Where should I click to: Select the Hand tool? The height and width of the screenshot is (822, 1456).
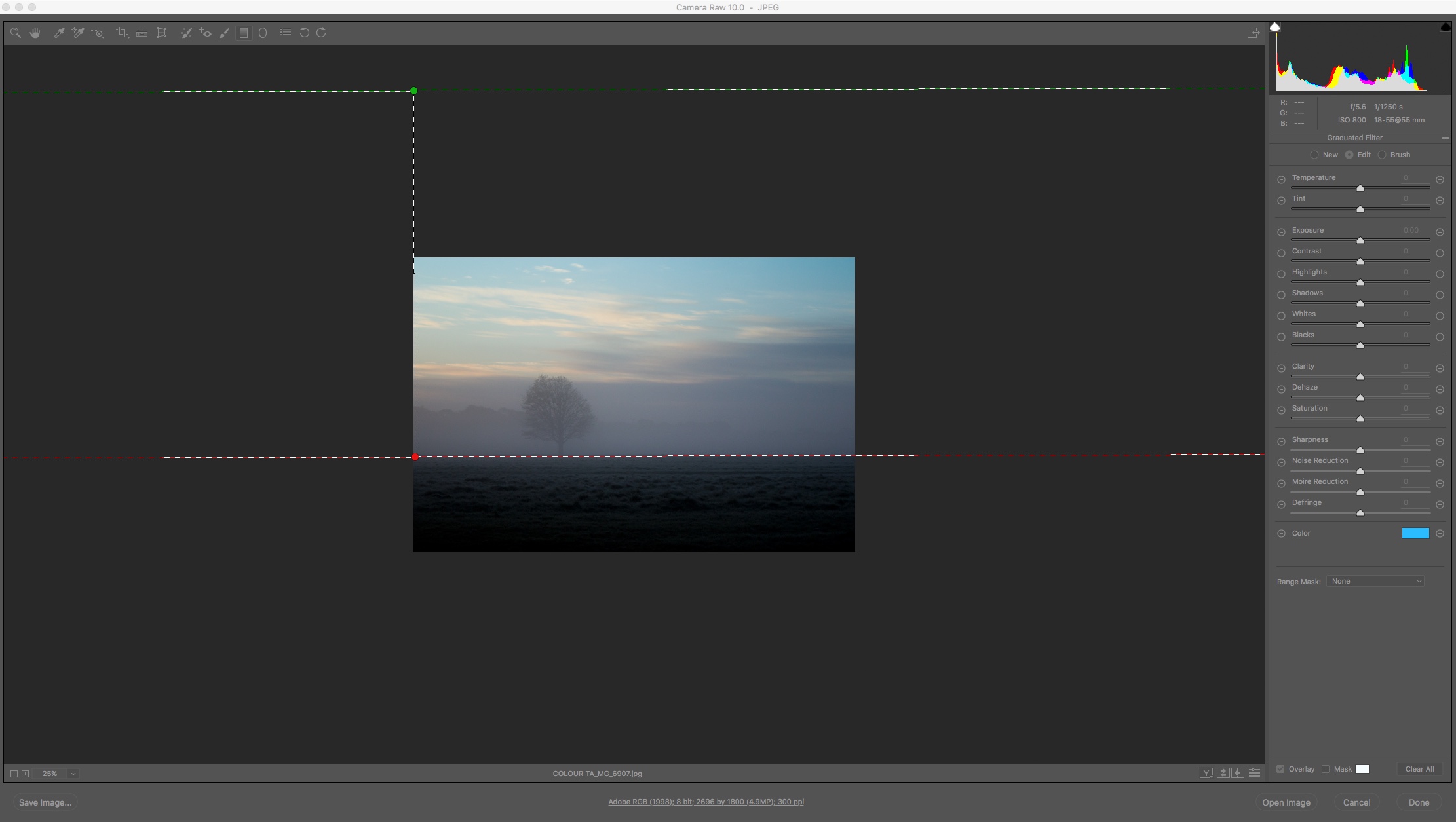35,33
